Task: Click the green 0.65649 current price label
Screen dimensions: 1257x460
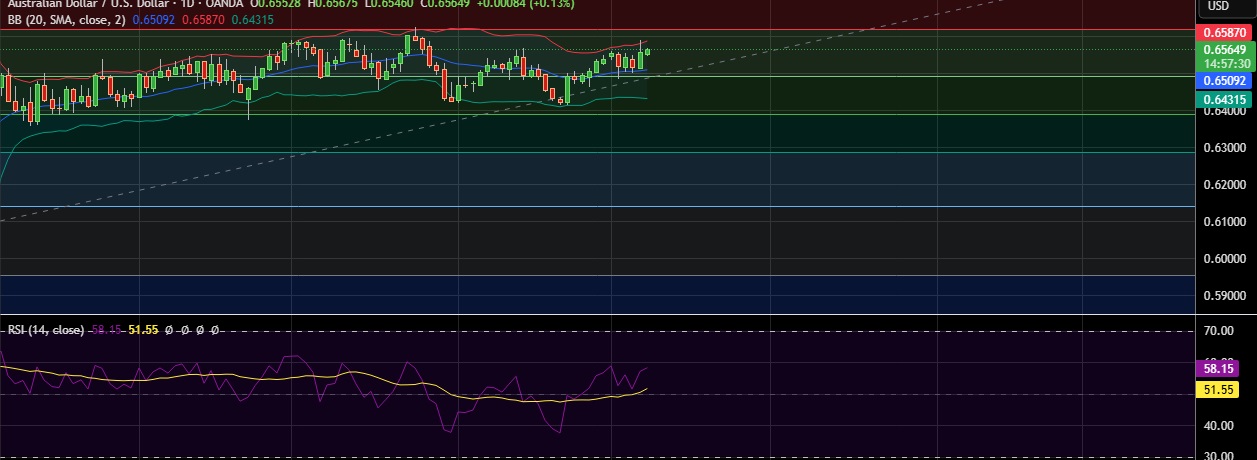Action: tap(1224, 49)
